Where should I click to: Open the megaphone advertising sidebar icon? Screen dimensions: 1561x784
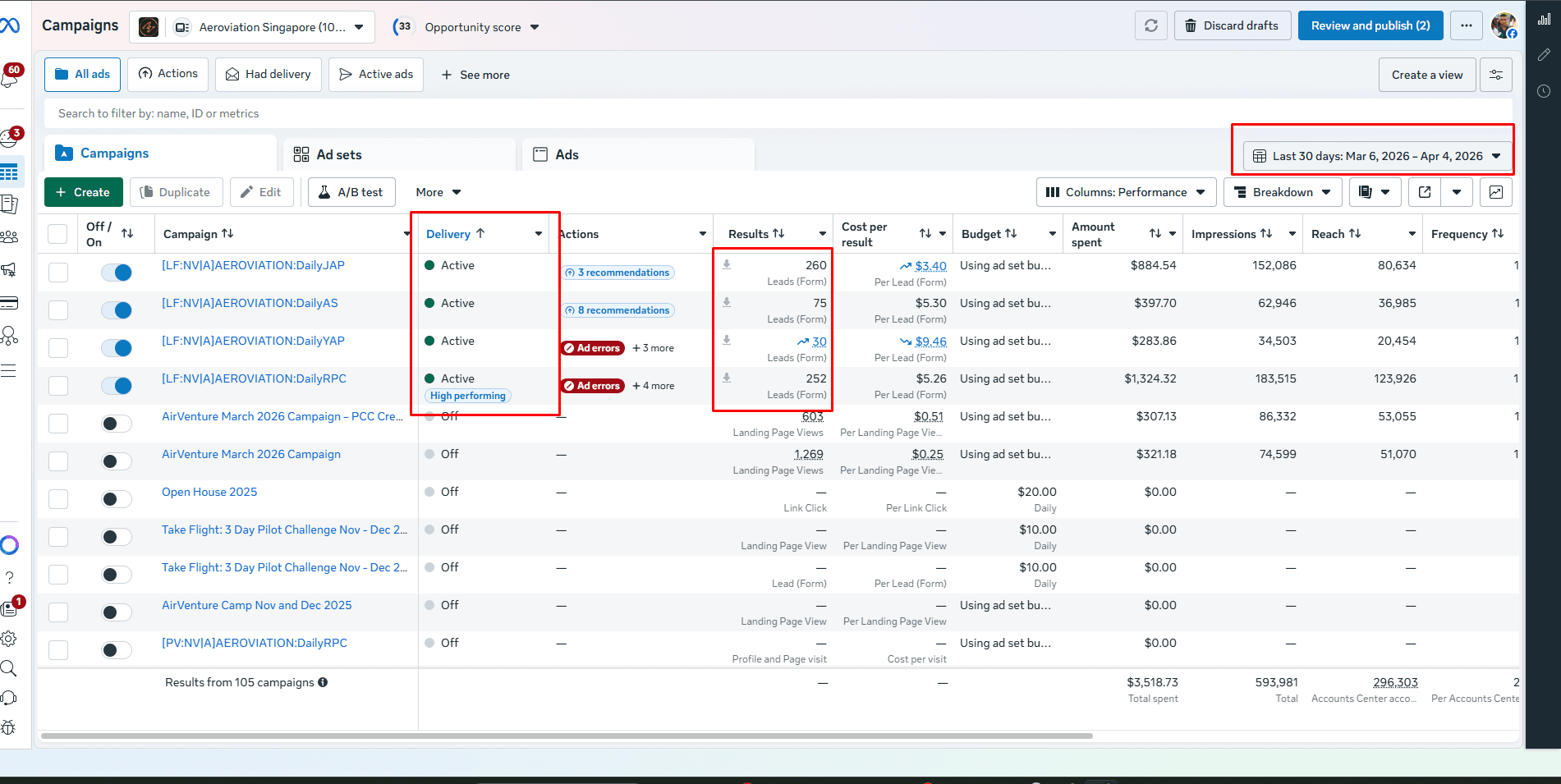point(10,269)
